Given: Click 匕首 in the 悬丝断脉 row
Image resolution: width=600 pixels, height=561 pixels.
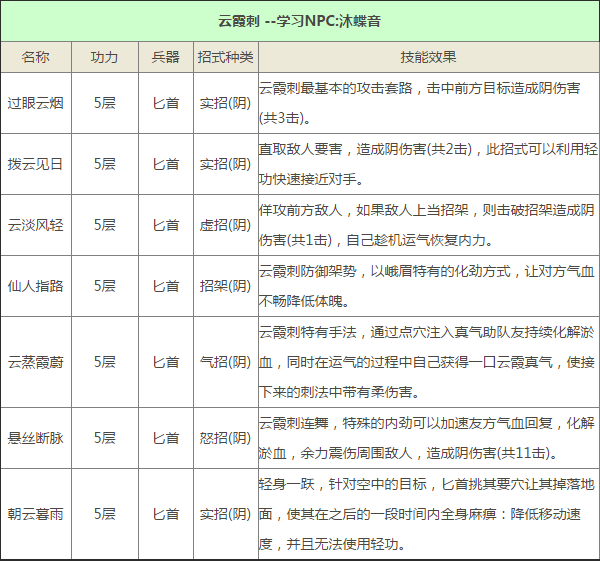Looking at the screenshot, I should pos(166,438).
